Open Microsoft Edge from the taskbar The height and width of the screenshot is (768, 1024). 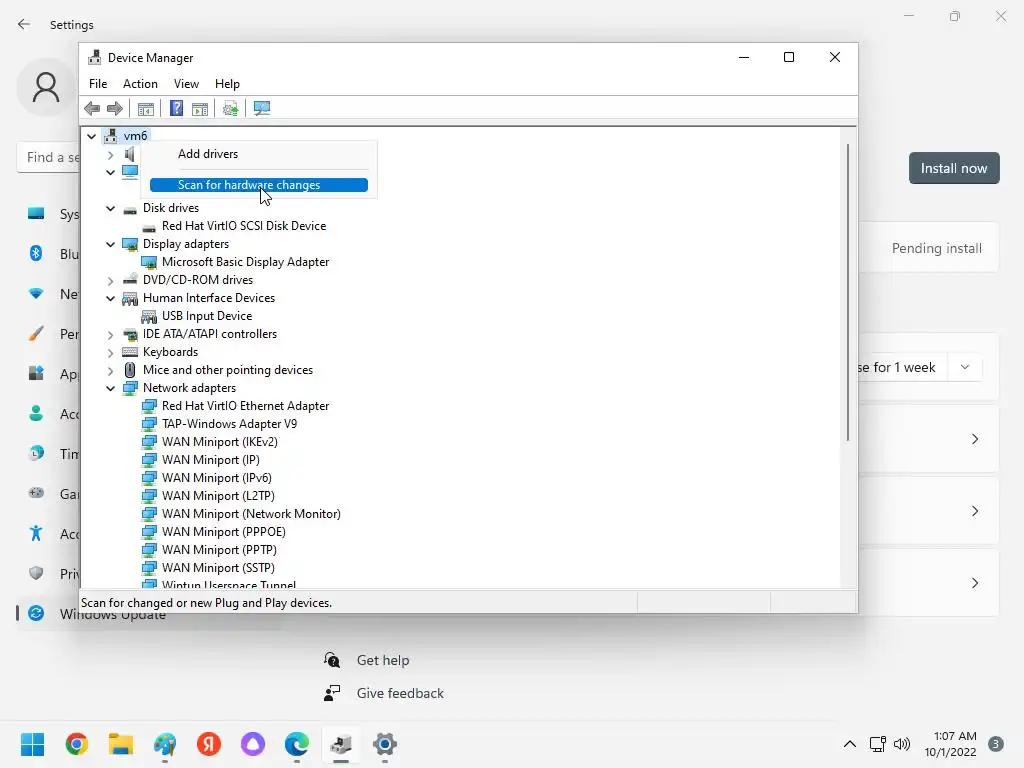[x=296, y=744]
